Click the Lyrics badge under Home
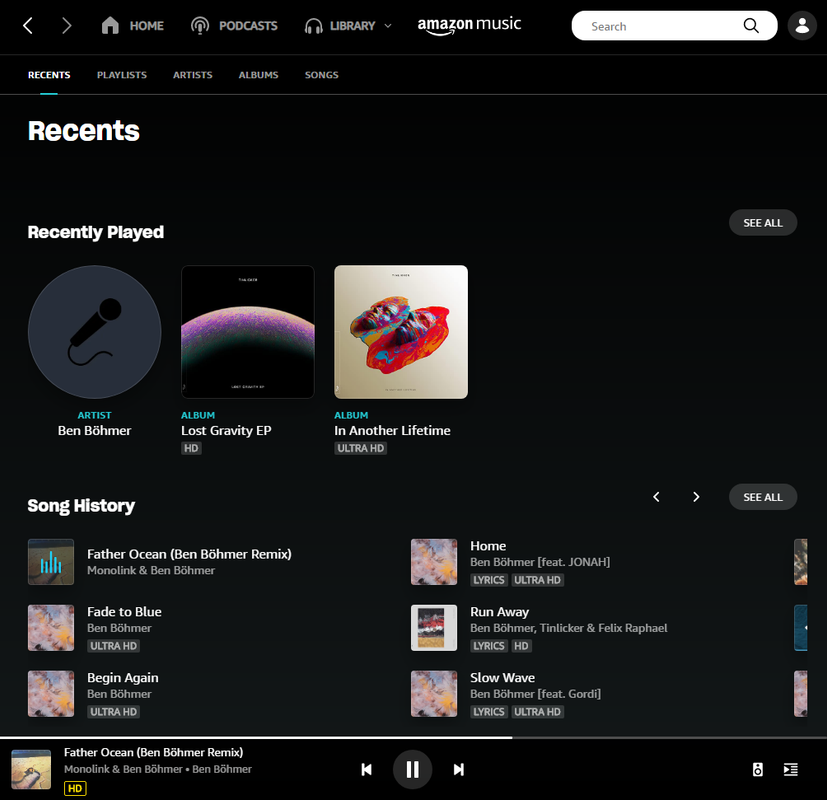The height and width of the screenshot is (800, 827). point(488,580)
